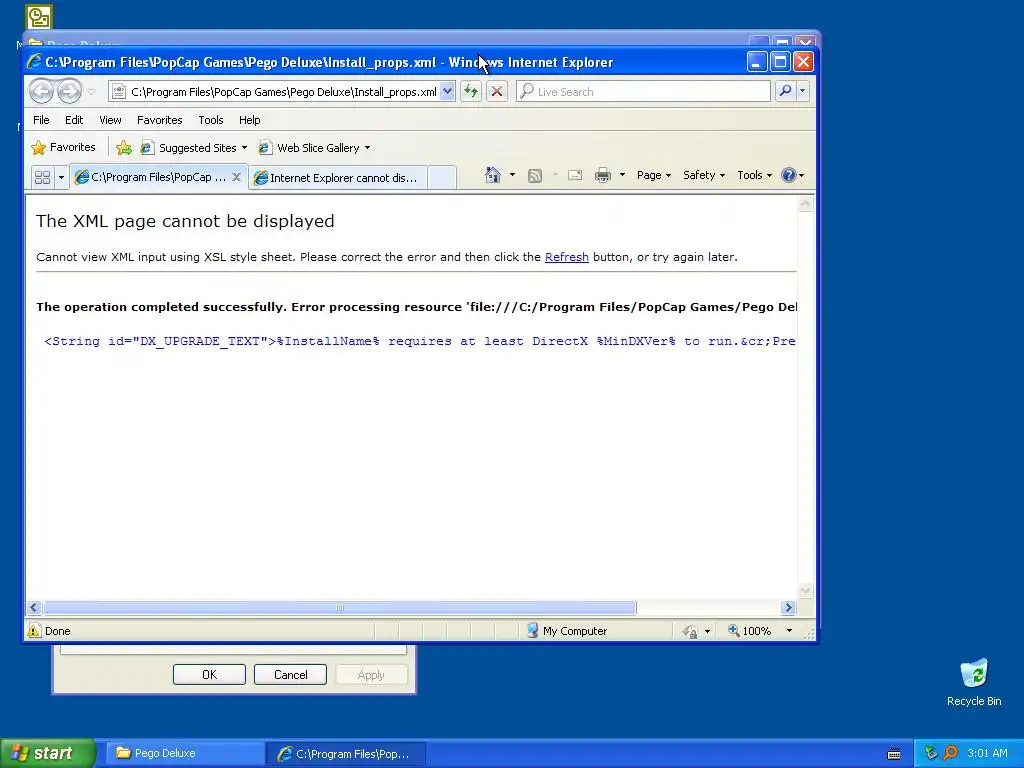Expand the Home button dropdown arrow

click(512, 175)
